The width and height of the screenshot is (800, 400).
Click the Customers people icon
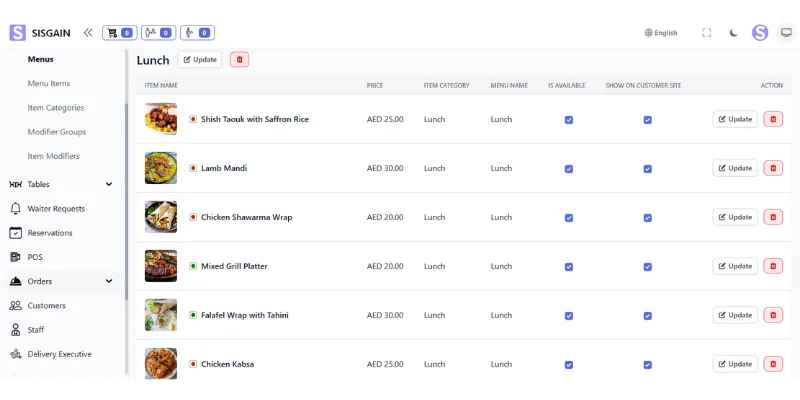coord(16,306)
